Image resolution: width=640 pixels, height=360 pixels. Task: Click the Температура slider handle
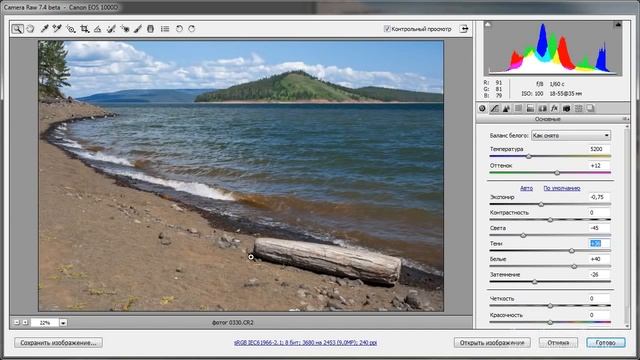(529, 156)
